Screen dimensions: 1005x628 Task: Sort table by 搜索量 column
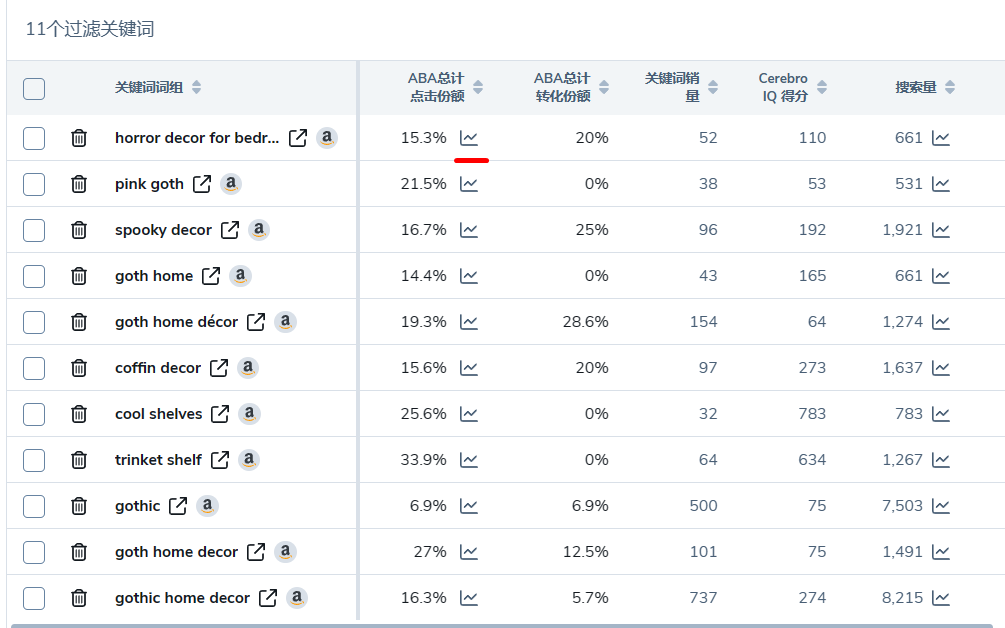point(949,88)
